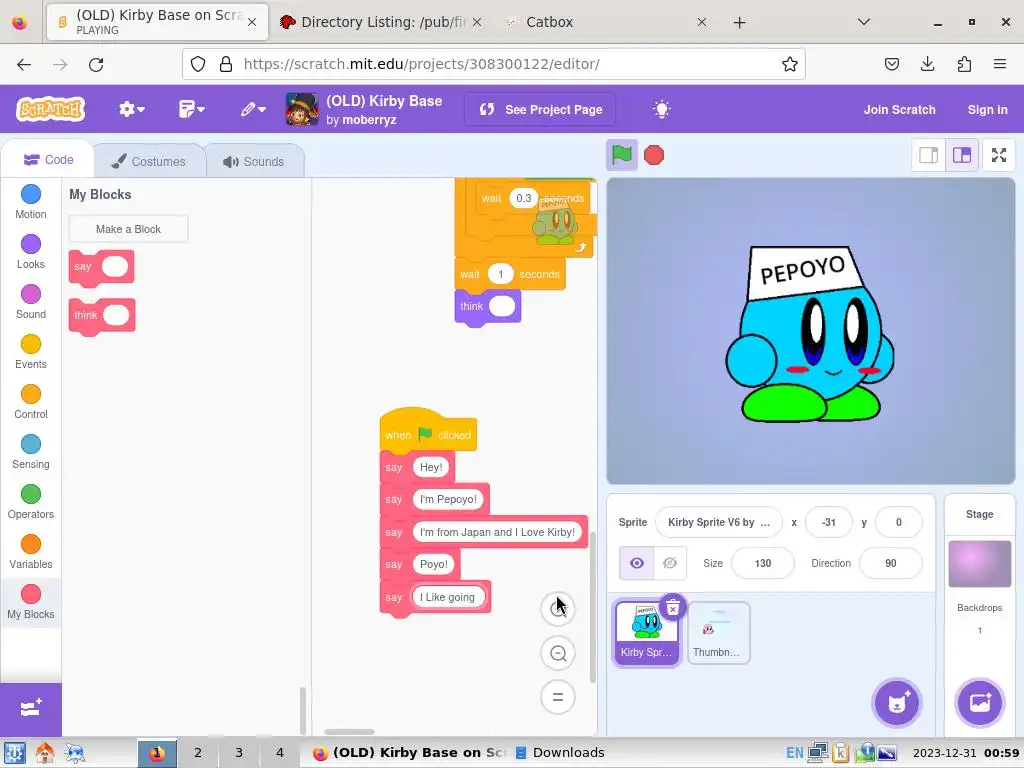This screenshot has width=1024, height=768.
Task: Click the horizontal workspace scrollbar
Action: point(349,731)
